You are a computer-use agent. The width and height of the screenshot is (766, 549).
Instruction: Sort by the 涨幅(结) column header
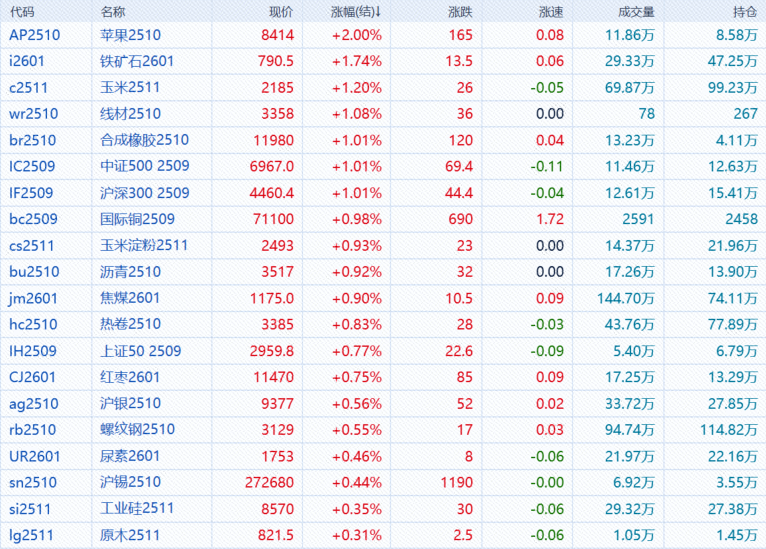[356, 12]
